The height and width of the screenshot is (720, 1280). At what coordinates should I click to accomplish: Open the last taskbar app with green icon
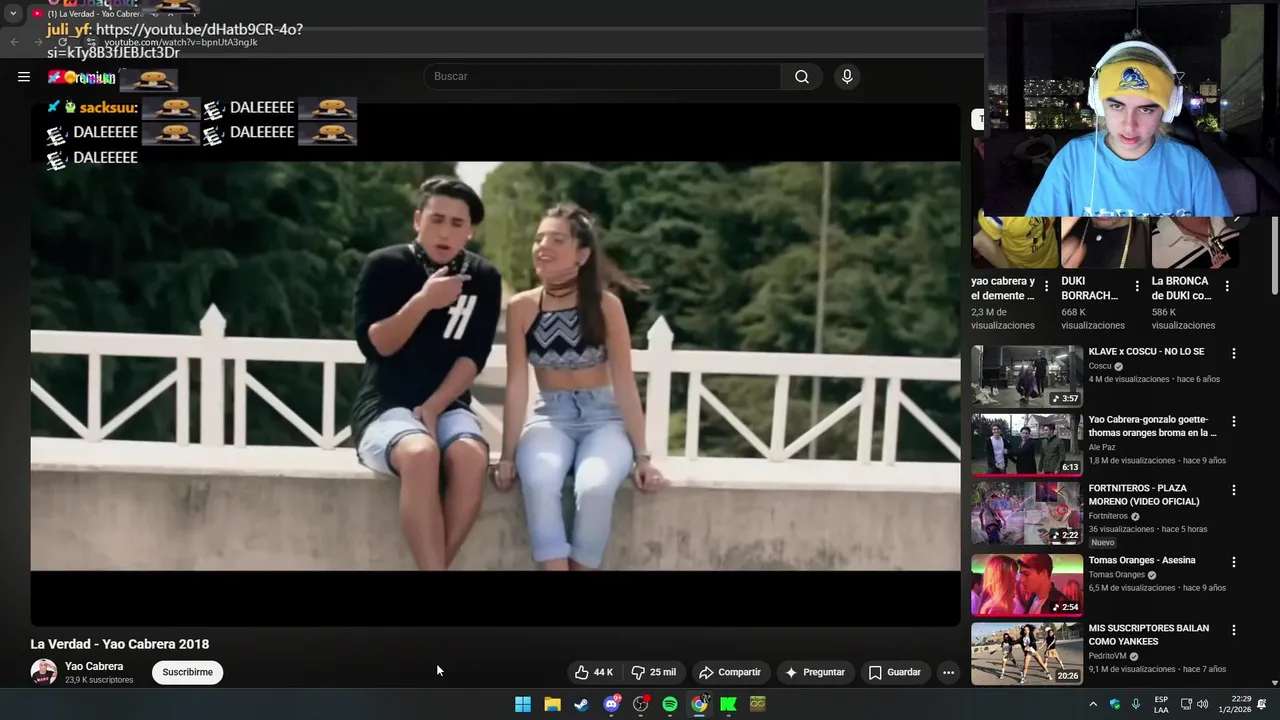pos(758,704)
